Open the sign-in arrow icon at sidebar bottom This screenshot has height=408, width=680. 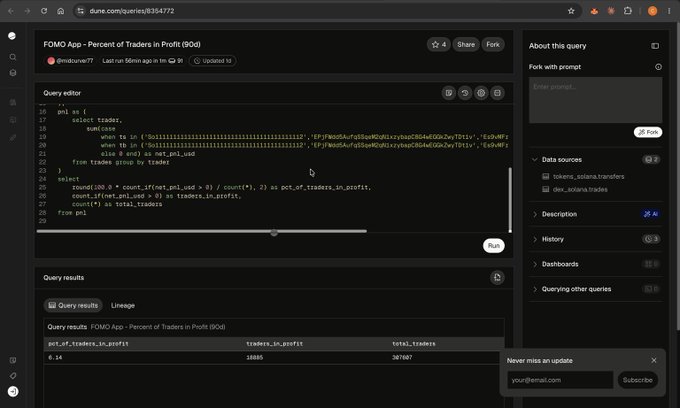(13, 392)
